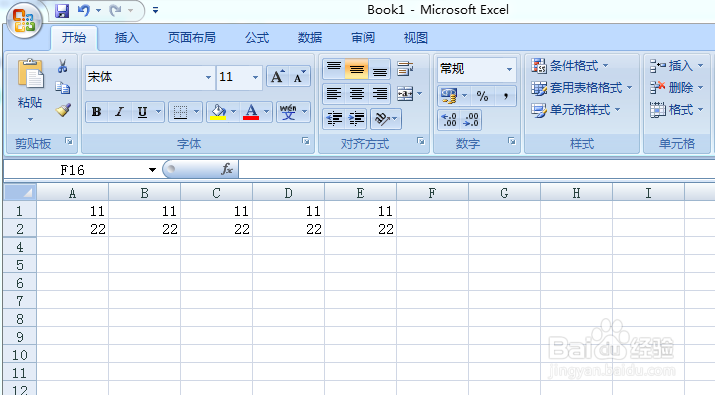Open fill color dropdown arrow

pyautogui.click(x=233, y=112)
